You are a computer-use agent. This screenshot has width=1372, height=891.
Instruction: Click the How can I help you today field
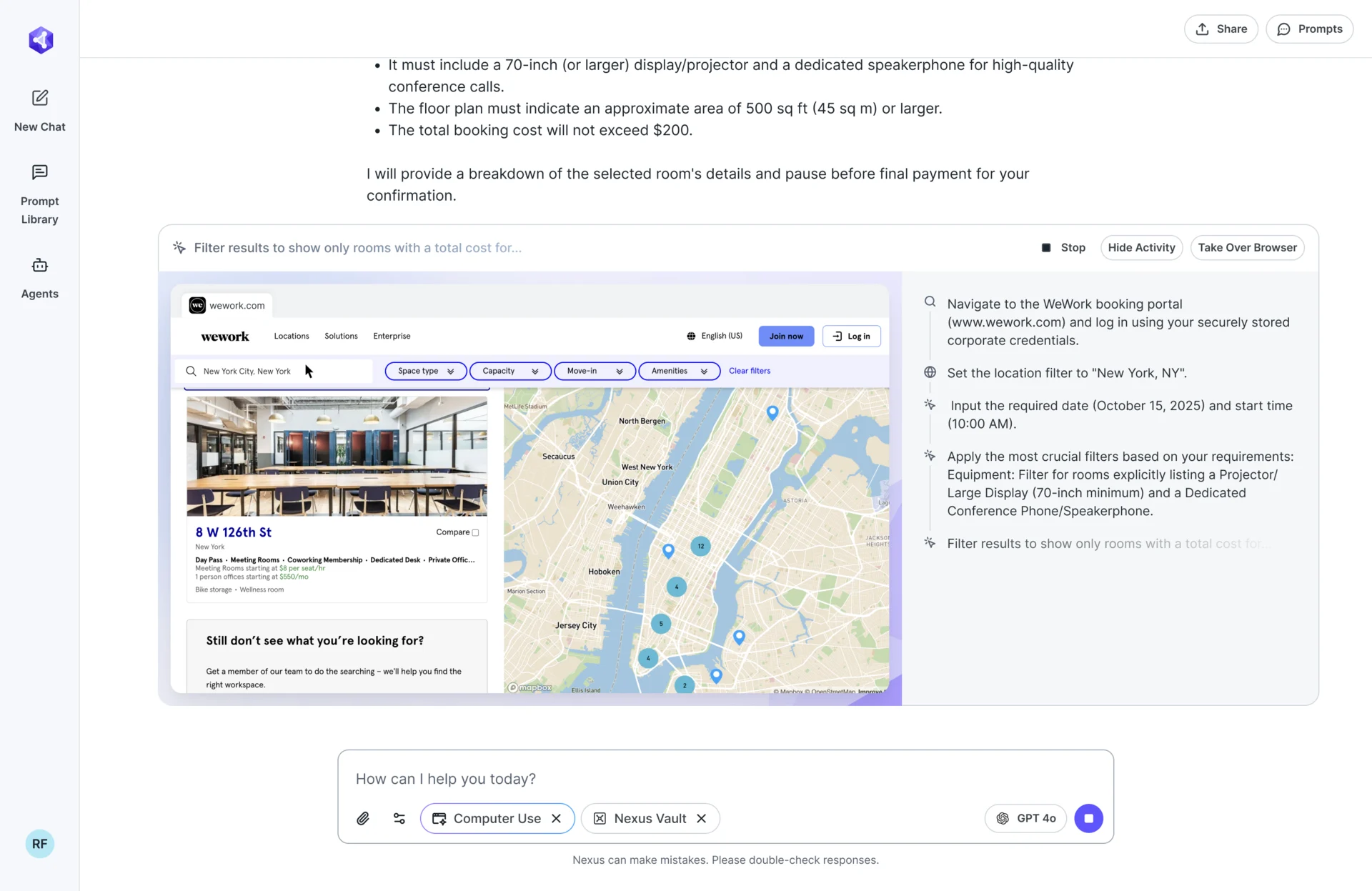tap(725, 779)
